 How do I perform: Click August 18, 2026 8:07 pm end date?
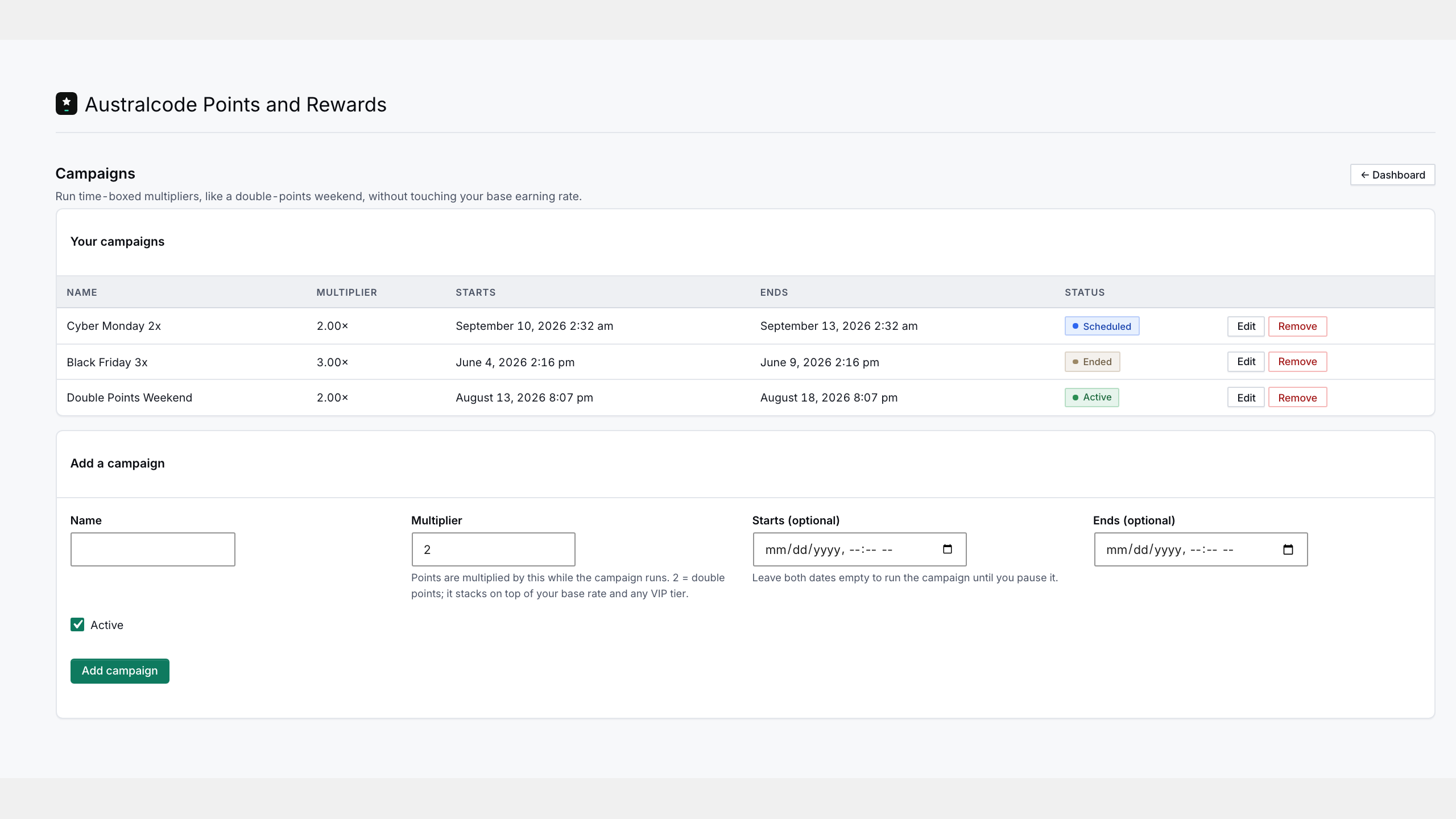click(x=829, y=398)
